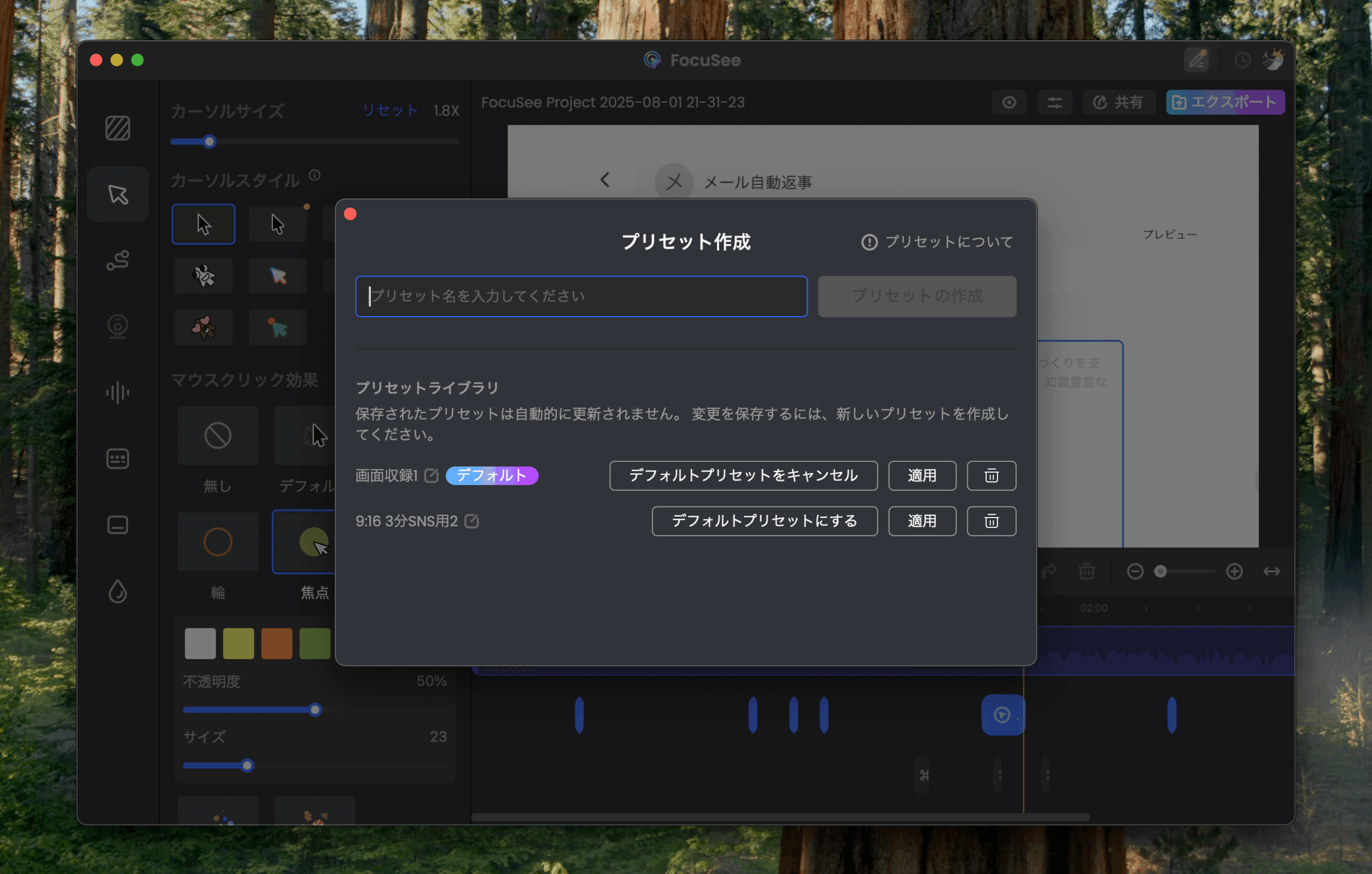Click the エクスポート button
This screenshot has width=1372, height=874.
pyautogui.click(x=1225, y=102)
